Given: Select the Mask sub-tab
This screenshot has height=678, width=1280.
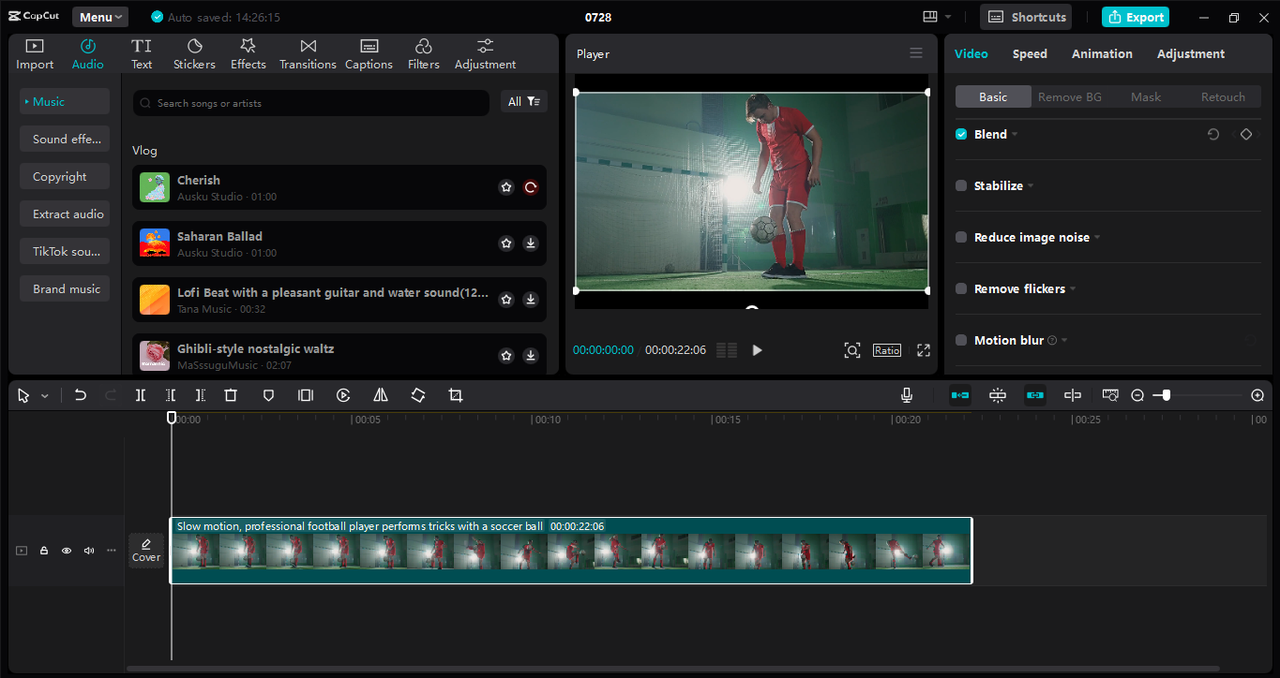Looking at the screenshot, I should coord(1146,97).
